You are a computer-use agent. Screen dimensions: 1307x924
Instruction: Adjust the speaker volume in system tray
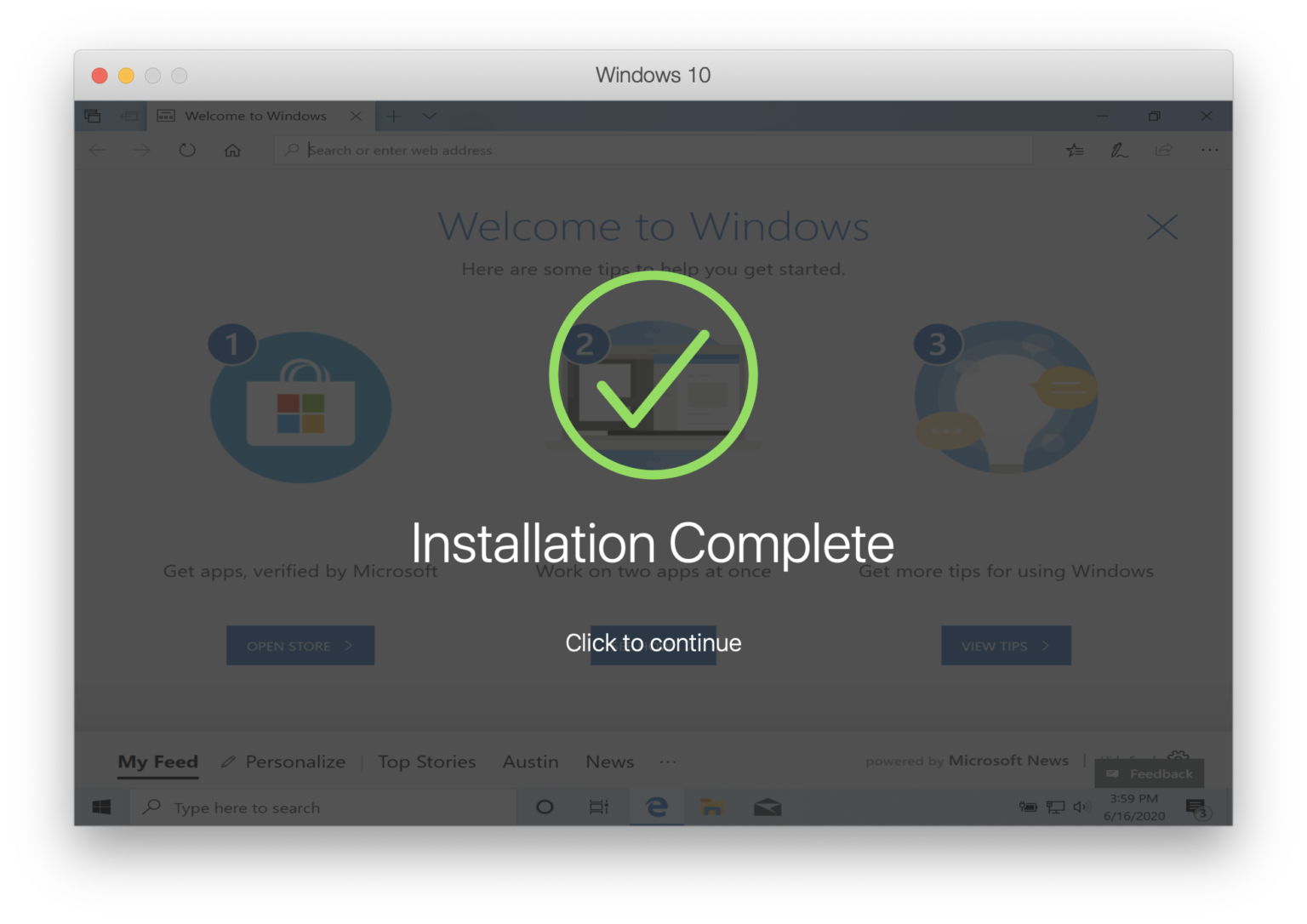[x=1082, y=807]
